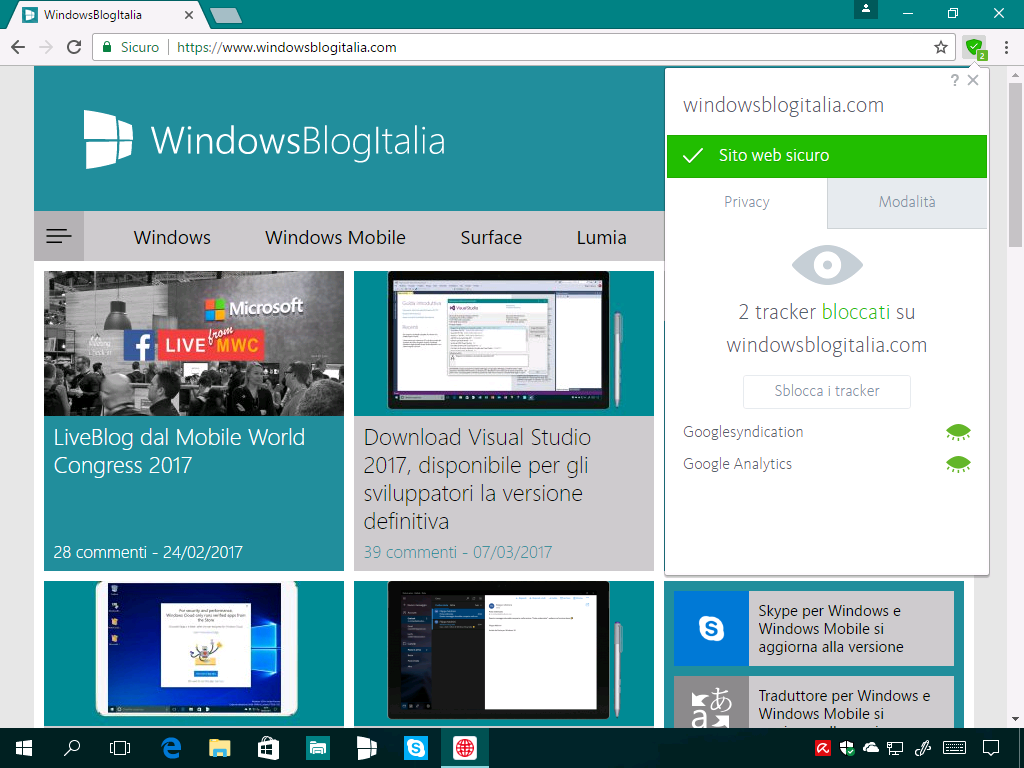Image resolution: width=1024 pixels, height=768 pixels.
Task: Open Task View from taskbar
Action: tap(120, 748)
